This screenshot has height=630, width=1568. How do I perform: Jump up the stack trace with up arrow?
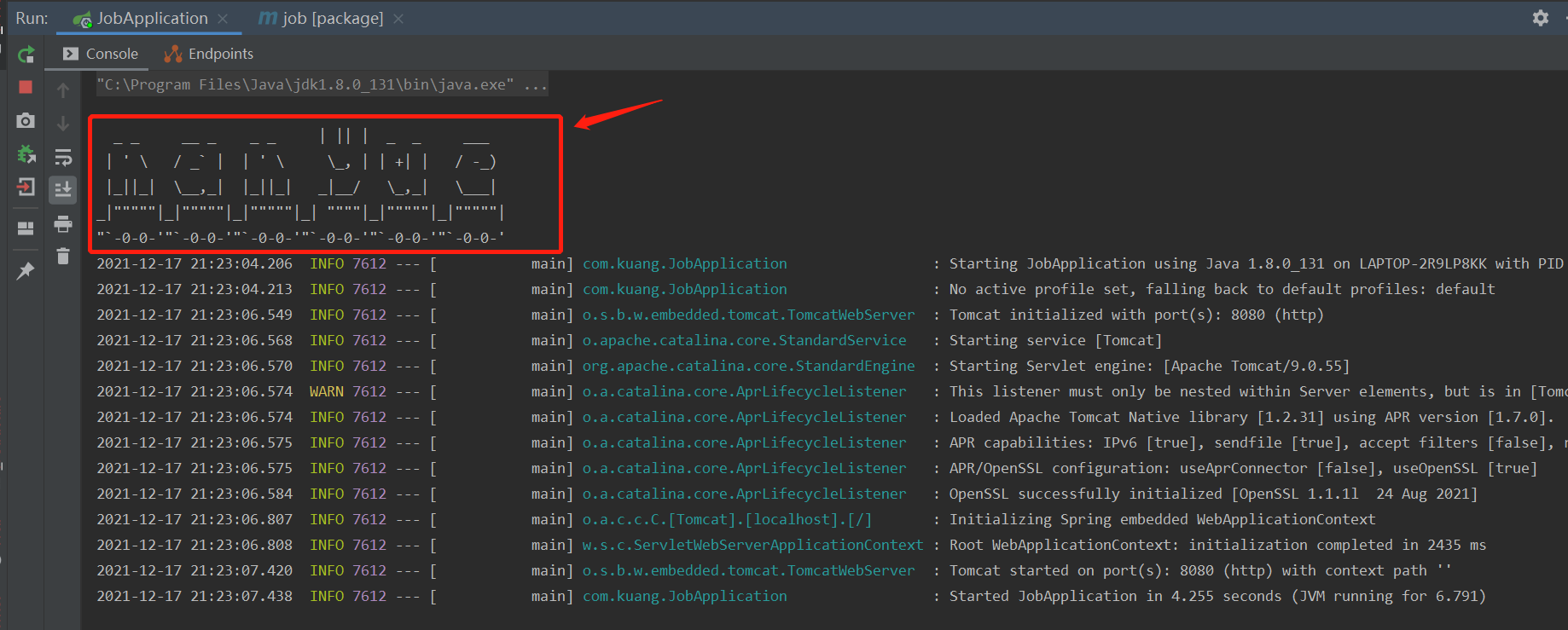click(x=63, y=90)
